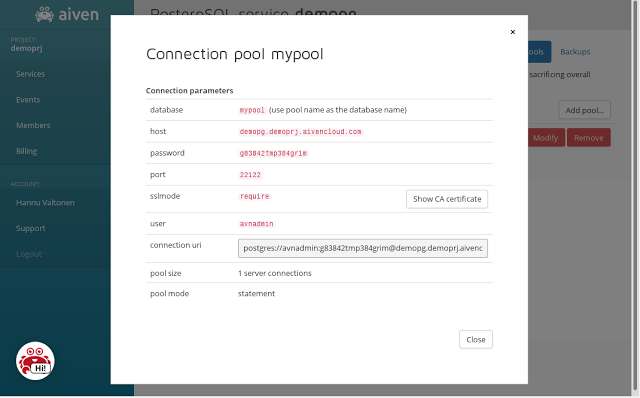640x398 pixels.
Task: Open the Members page
Action: [x=33, y=125]
